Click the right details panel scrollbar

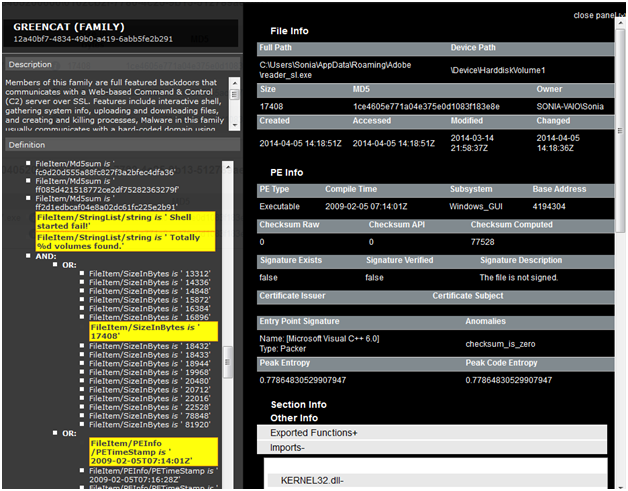619,250
